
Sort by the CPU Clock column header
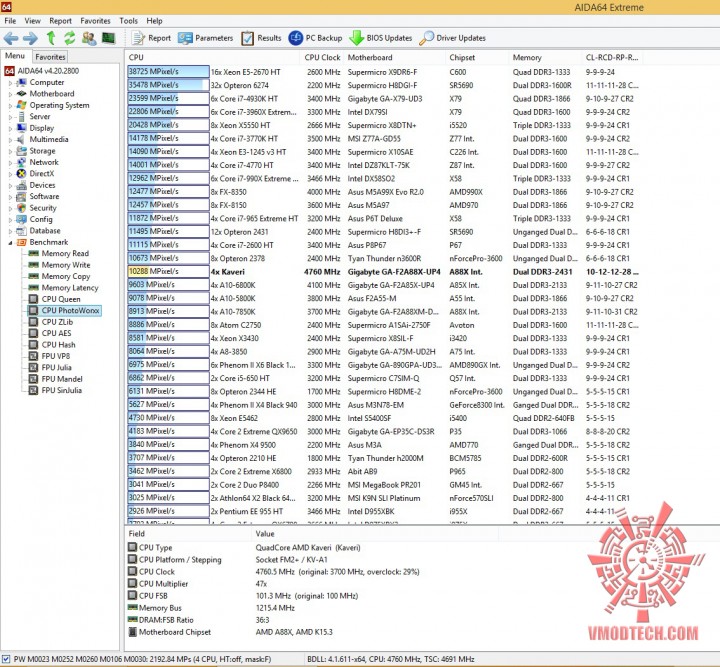pyautogui.click(x=322, y=57)
